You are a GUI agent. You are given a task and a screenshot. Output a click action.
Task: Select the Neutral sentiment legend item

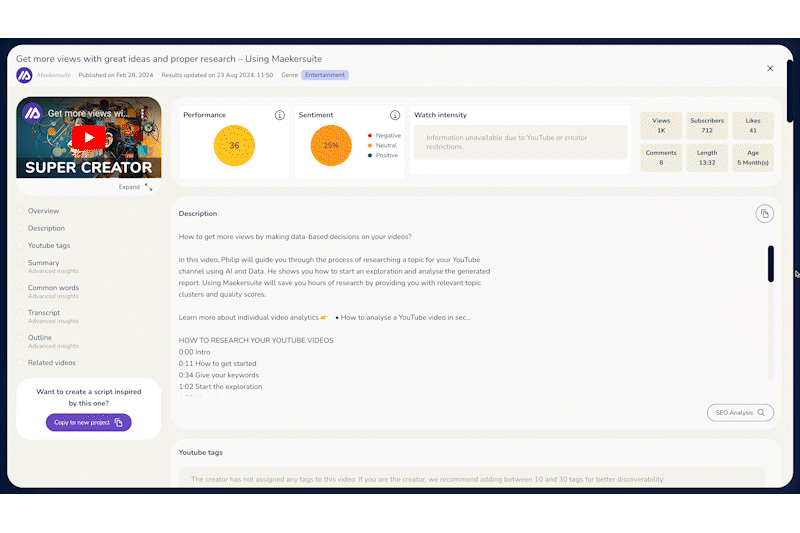382,145
